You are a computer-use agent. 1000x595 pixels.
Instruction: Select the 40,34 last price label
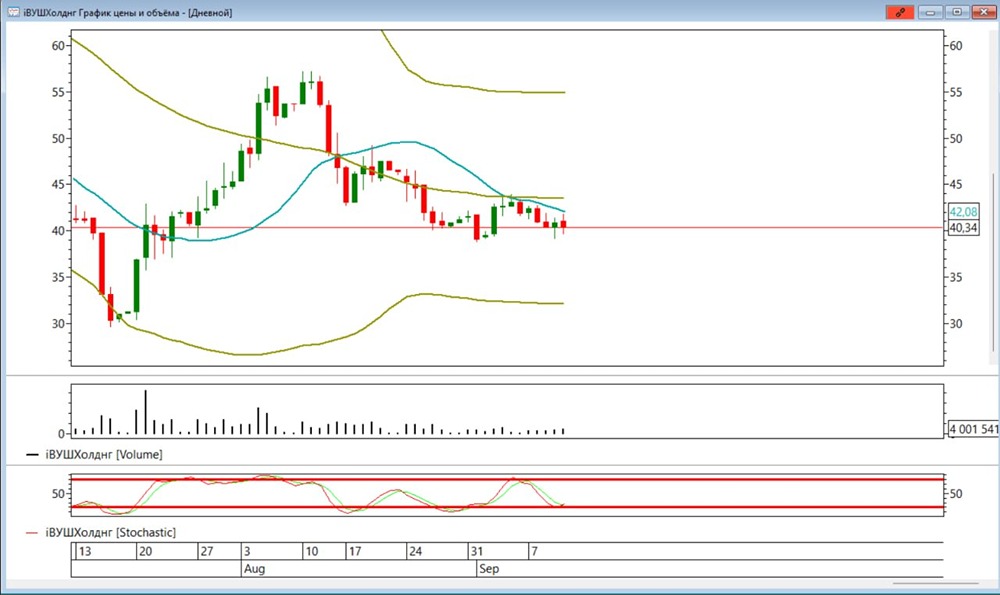tap(963, 228)
